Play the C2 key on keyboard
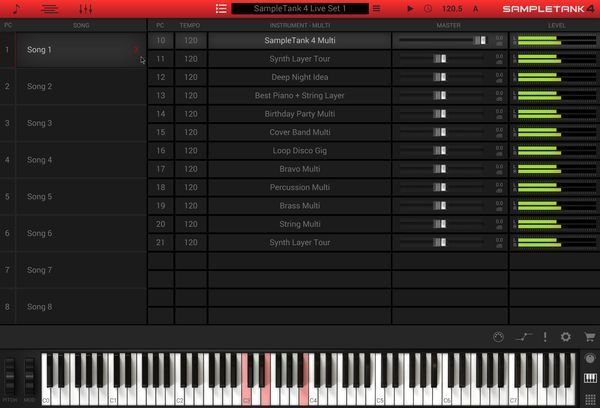 (x=180, y=396)
